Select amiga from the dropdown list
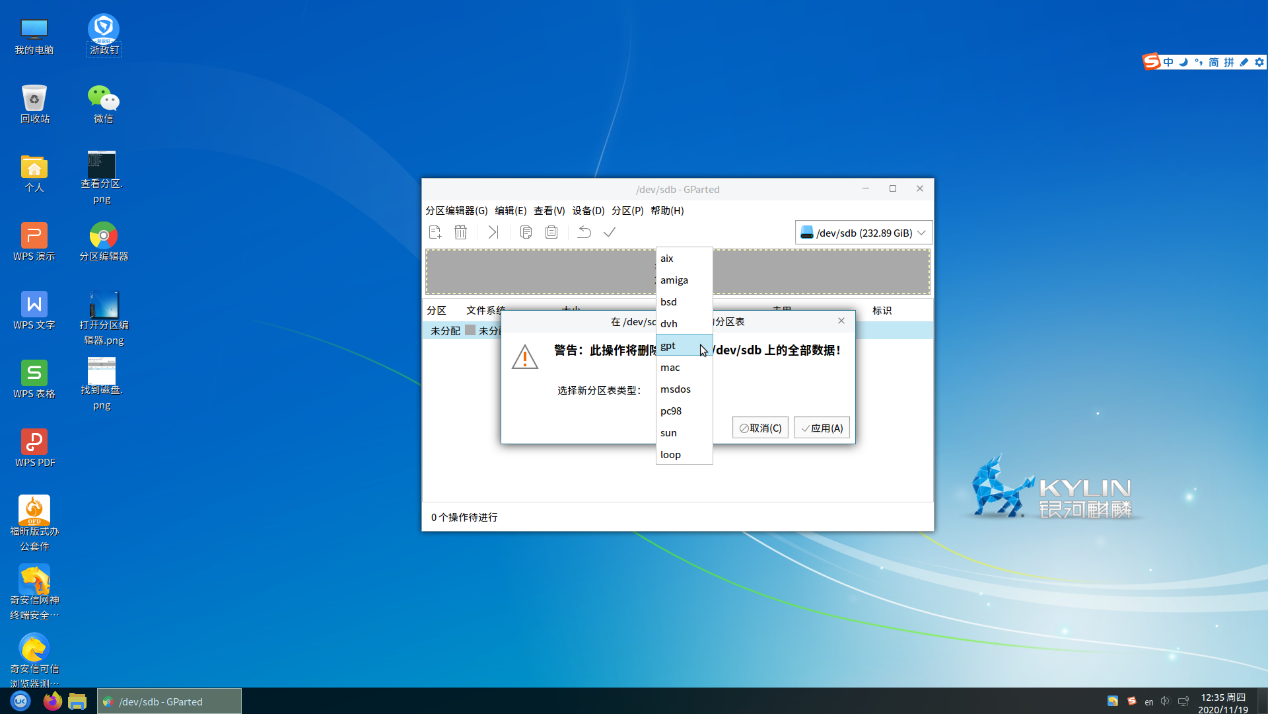Image resolution: width=1268 pixels, height=714 pixels. [x=674, y=280]
